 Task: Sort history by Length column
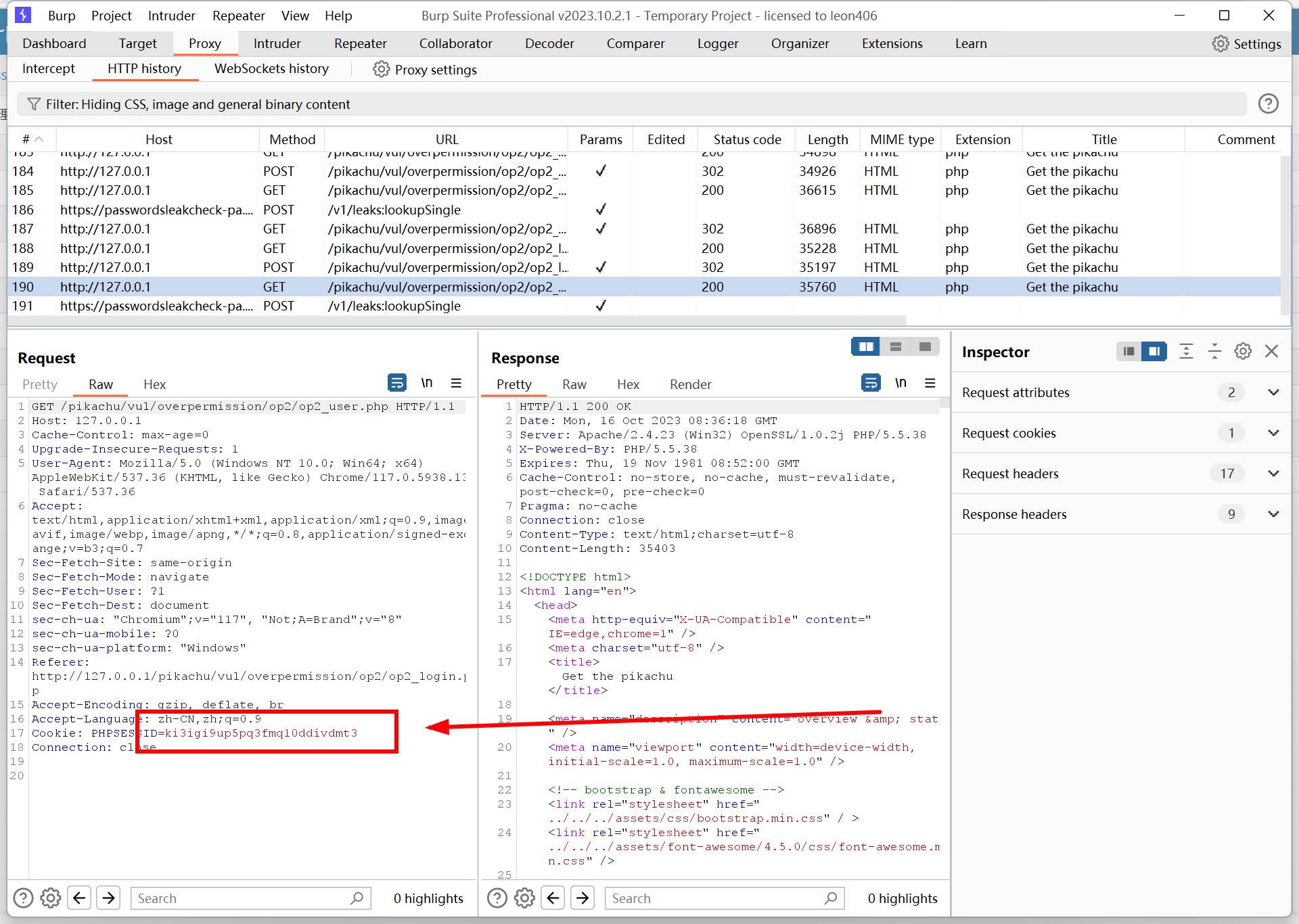[827, 139]
